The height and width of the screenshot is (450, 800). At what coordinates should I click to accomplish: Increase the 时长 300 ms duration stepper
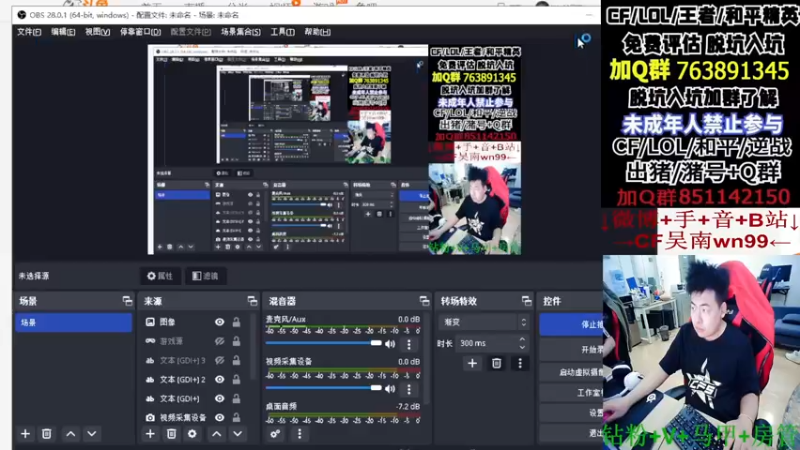click(x=522, y=339)
